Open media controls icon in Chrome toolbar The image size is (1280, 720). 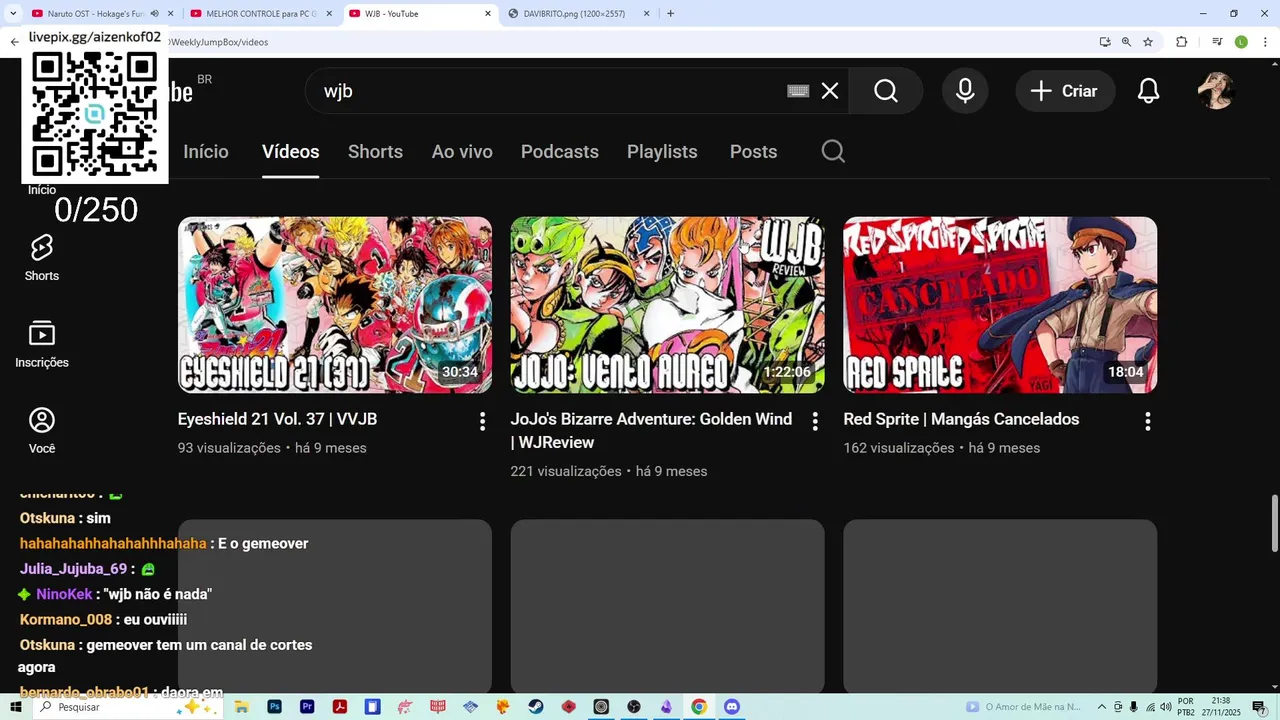point(1217,42)
